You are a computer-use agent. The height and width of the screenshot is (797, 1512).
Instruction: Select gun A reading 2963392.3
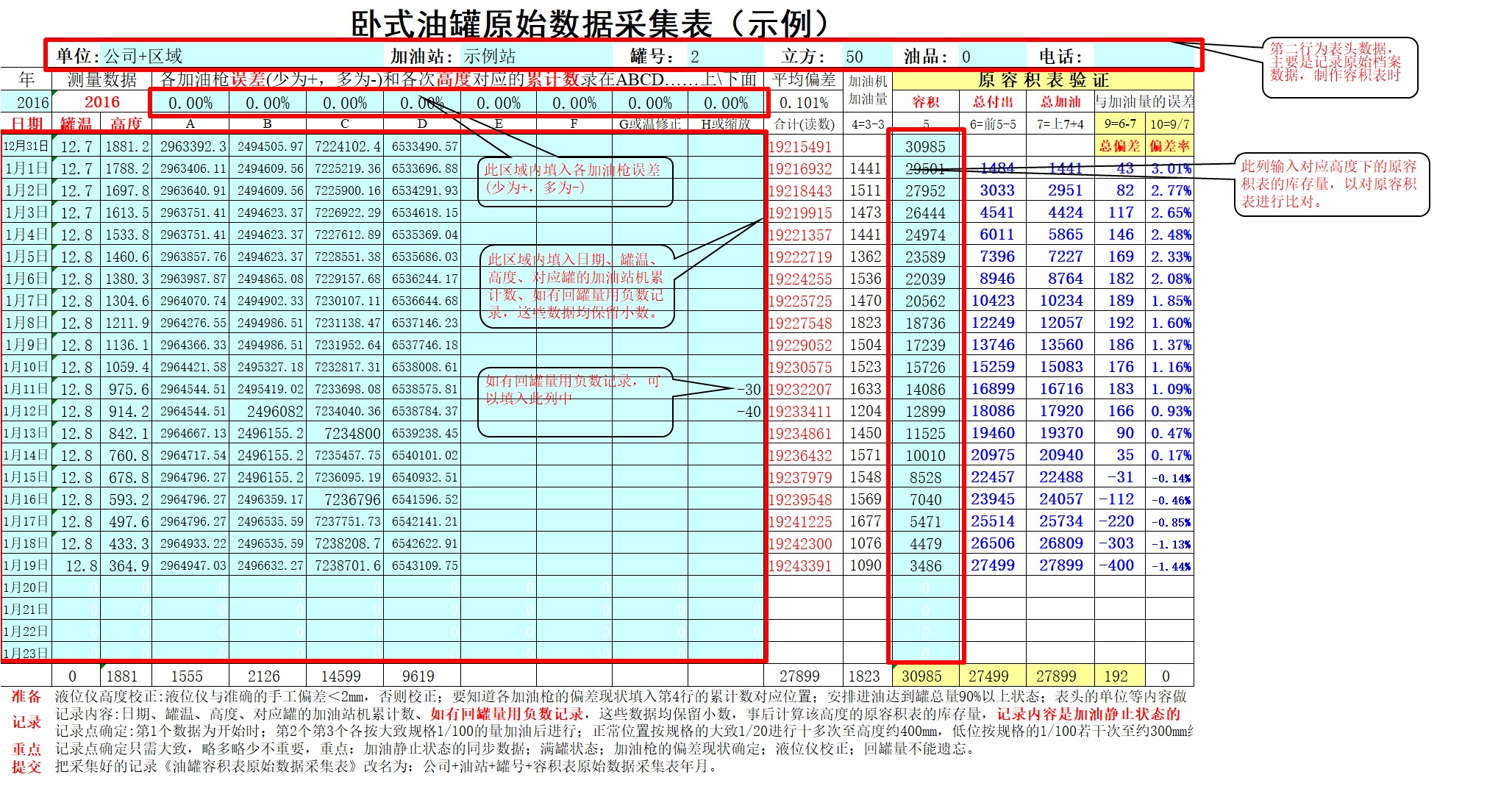click(190, 146)
